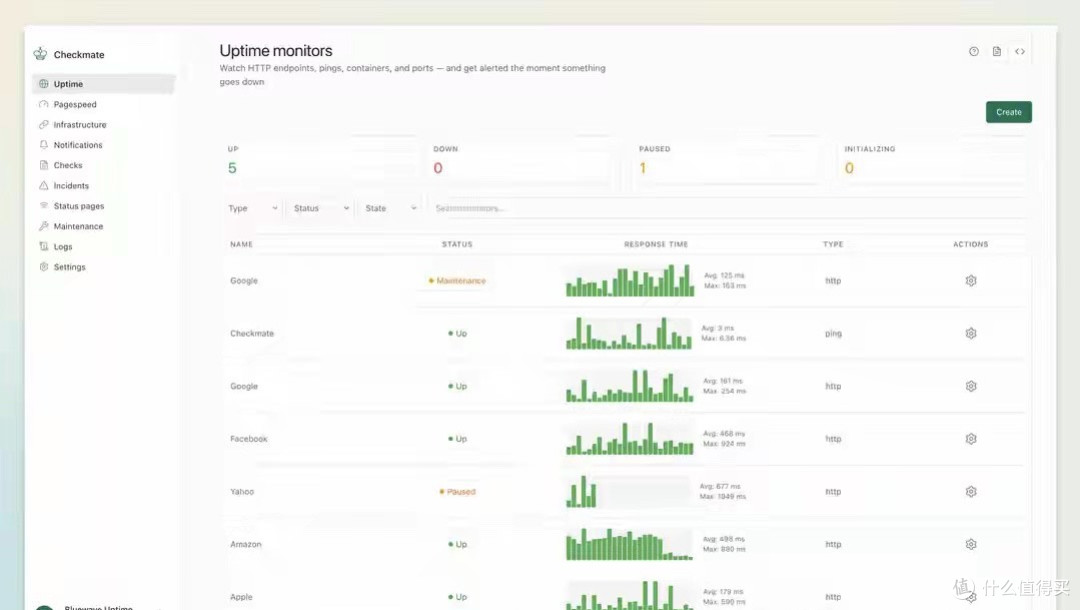Click the Amazon monitor name

click(x=245, y=544)
